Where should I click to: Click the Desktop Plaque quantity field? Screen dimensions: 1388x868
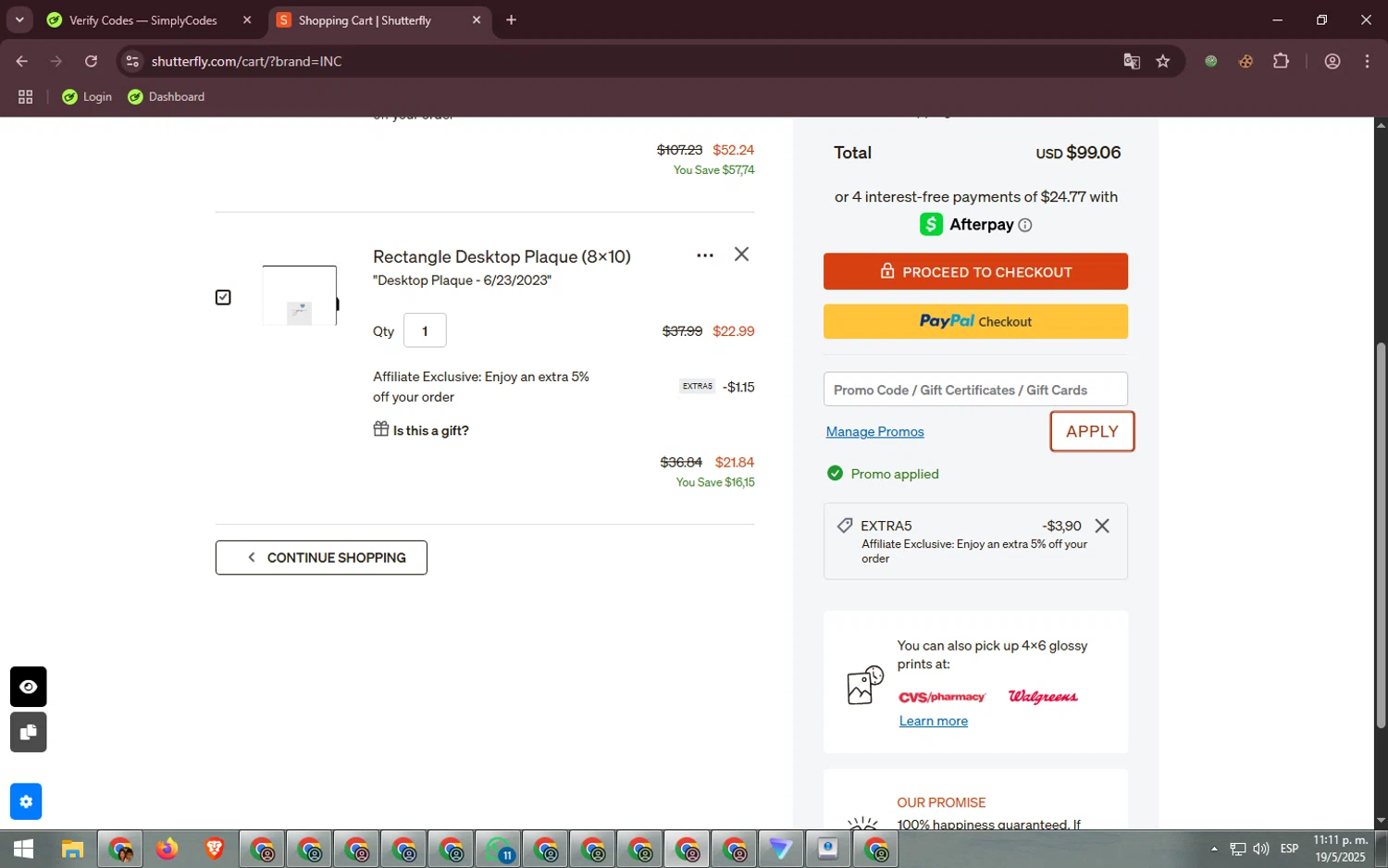[425, 330]
